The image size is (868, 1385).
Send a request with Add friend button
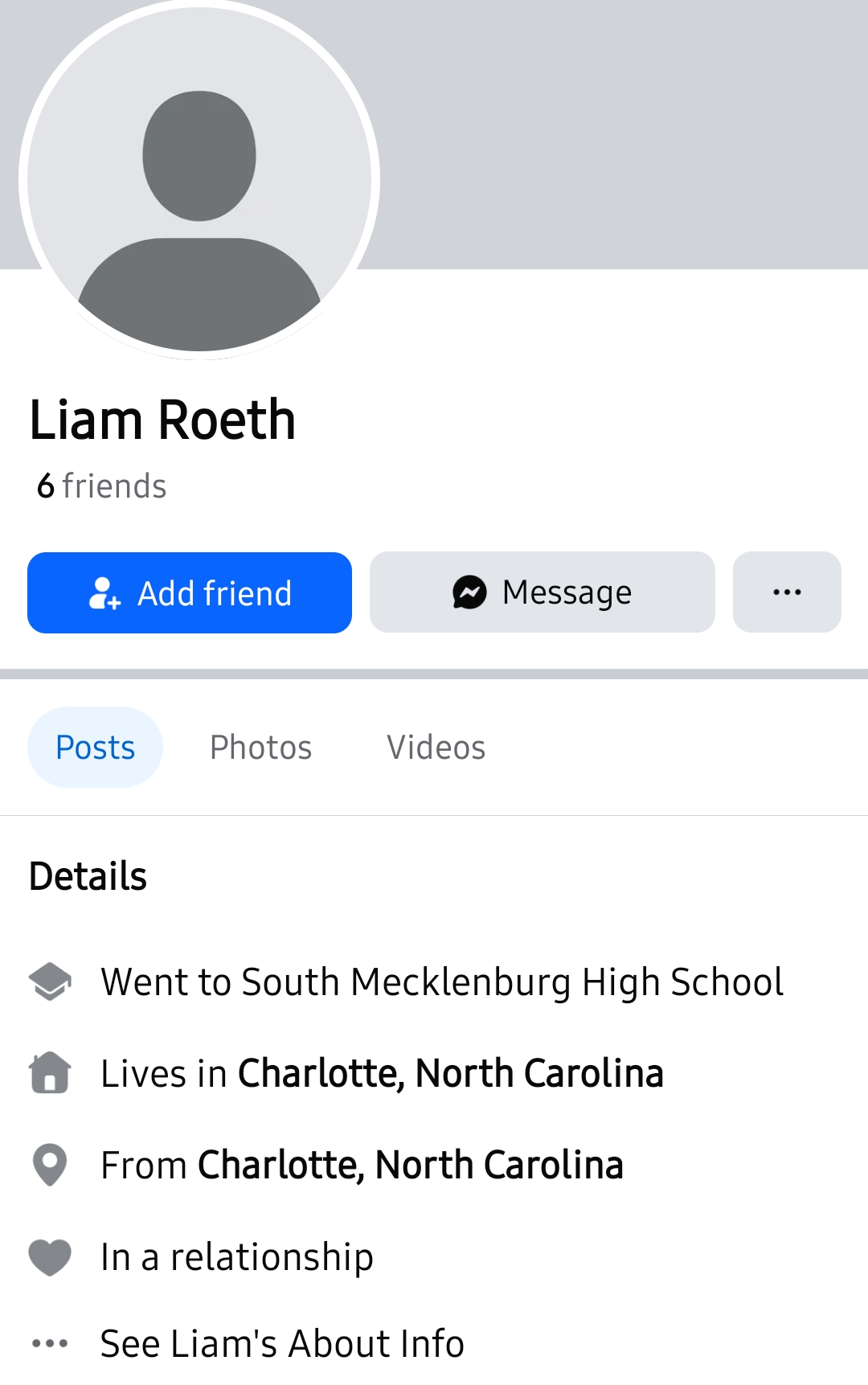tap(190, 592)
